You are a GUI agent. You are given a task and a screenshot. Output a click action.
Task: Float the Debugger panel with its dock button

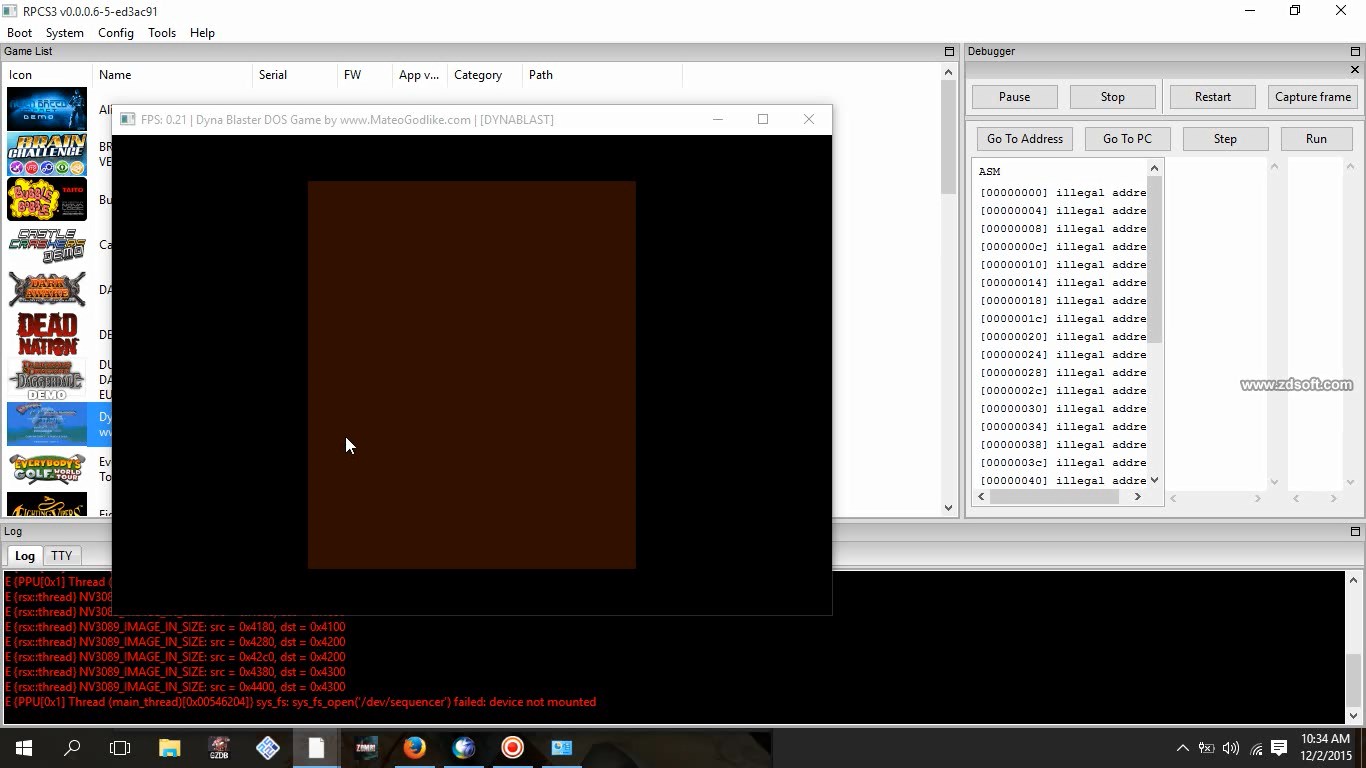(x=1355, y=51)
